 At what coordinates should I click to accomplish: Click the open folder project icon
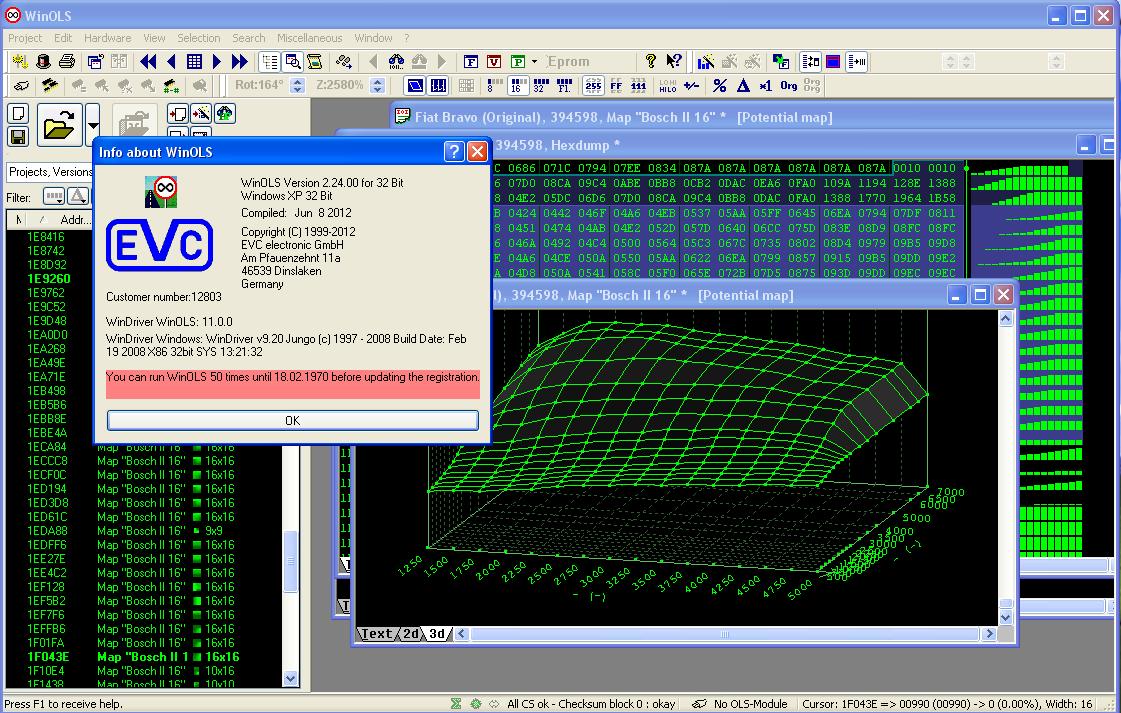[x=59, y=124]
